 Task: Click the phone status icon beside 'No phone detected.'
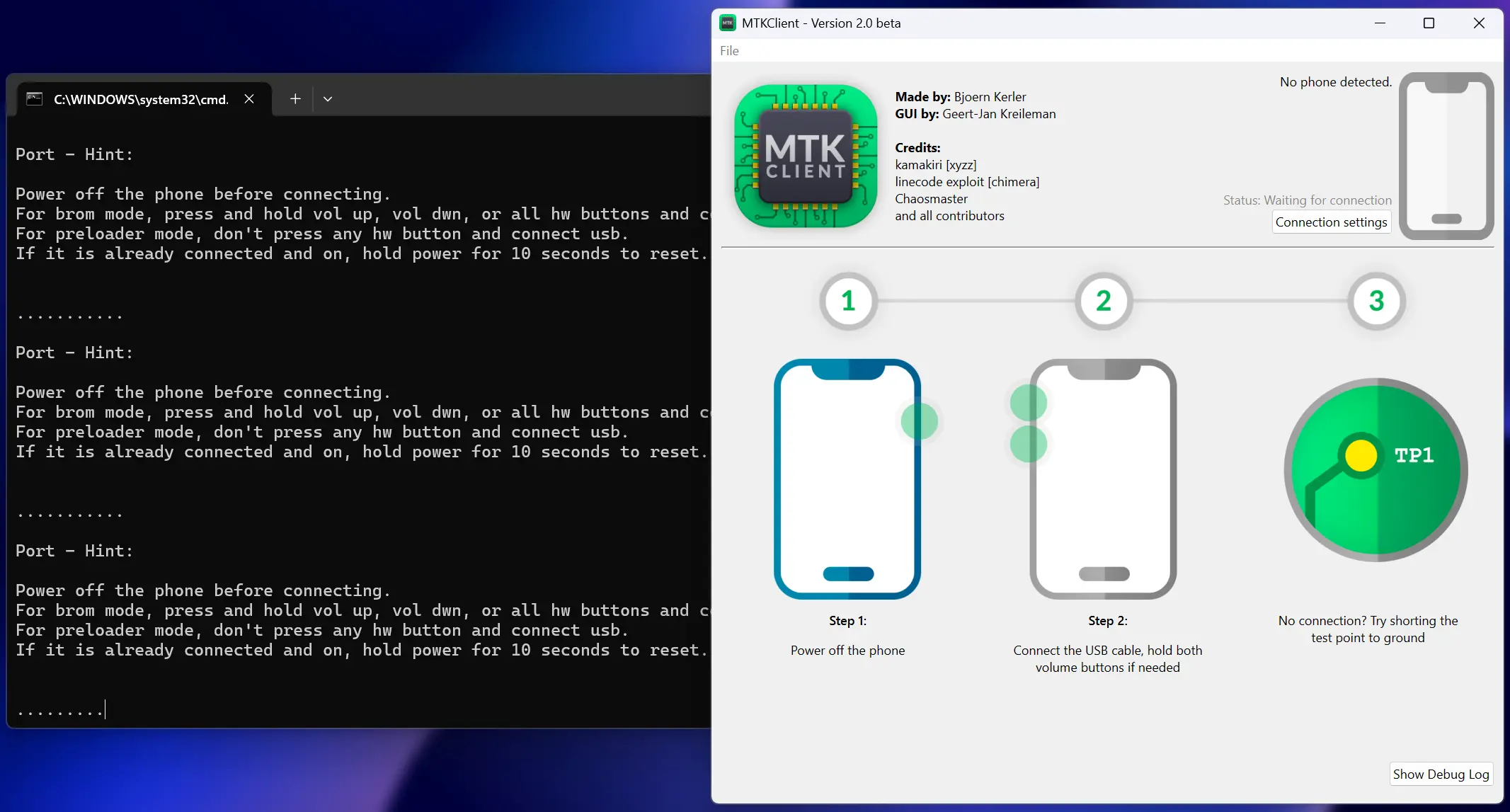click(1446, 156)
